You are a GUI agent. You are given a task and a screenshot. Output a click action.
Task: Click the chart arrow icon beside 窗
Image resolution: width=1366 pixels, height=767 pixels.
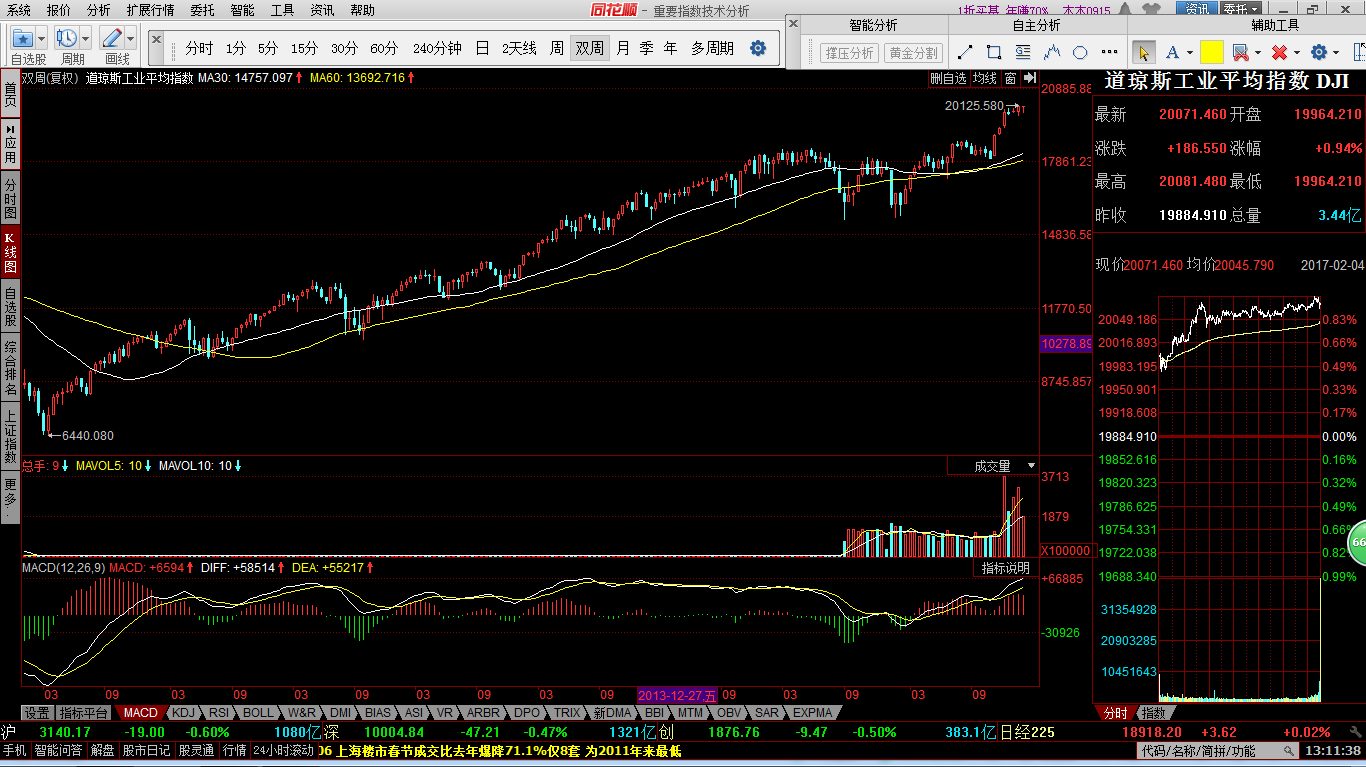(x=1029, y=78)
